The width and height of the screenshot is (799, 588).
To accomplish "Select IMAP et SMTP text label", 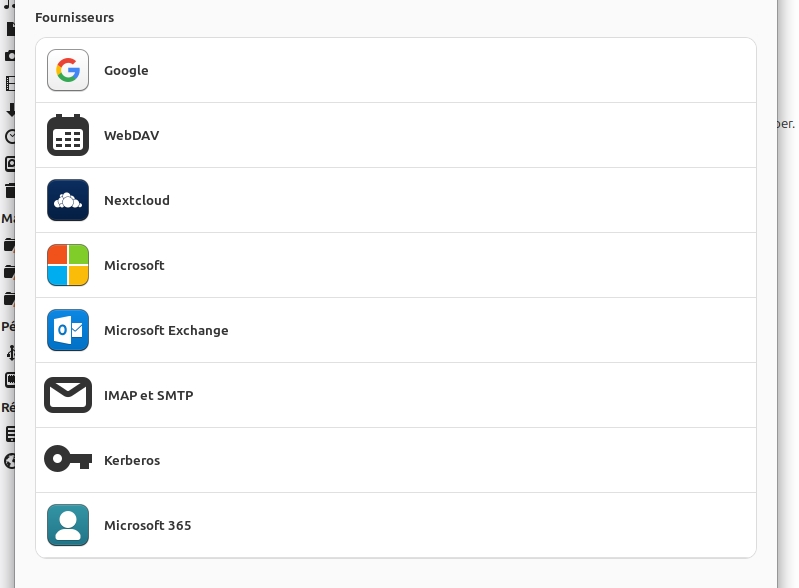I will point(148,395).
